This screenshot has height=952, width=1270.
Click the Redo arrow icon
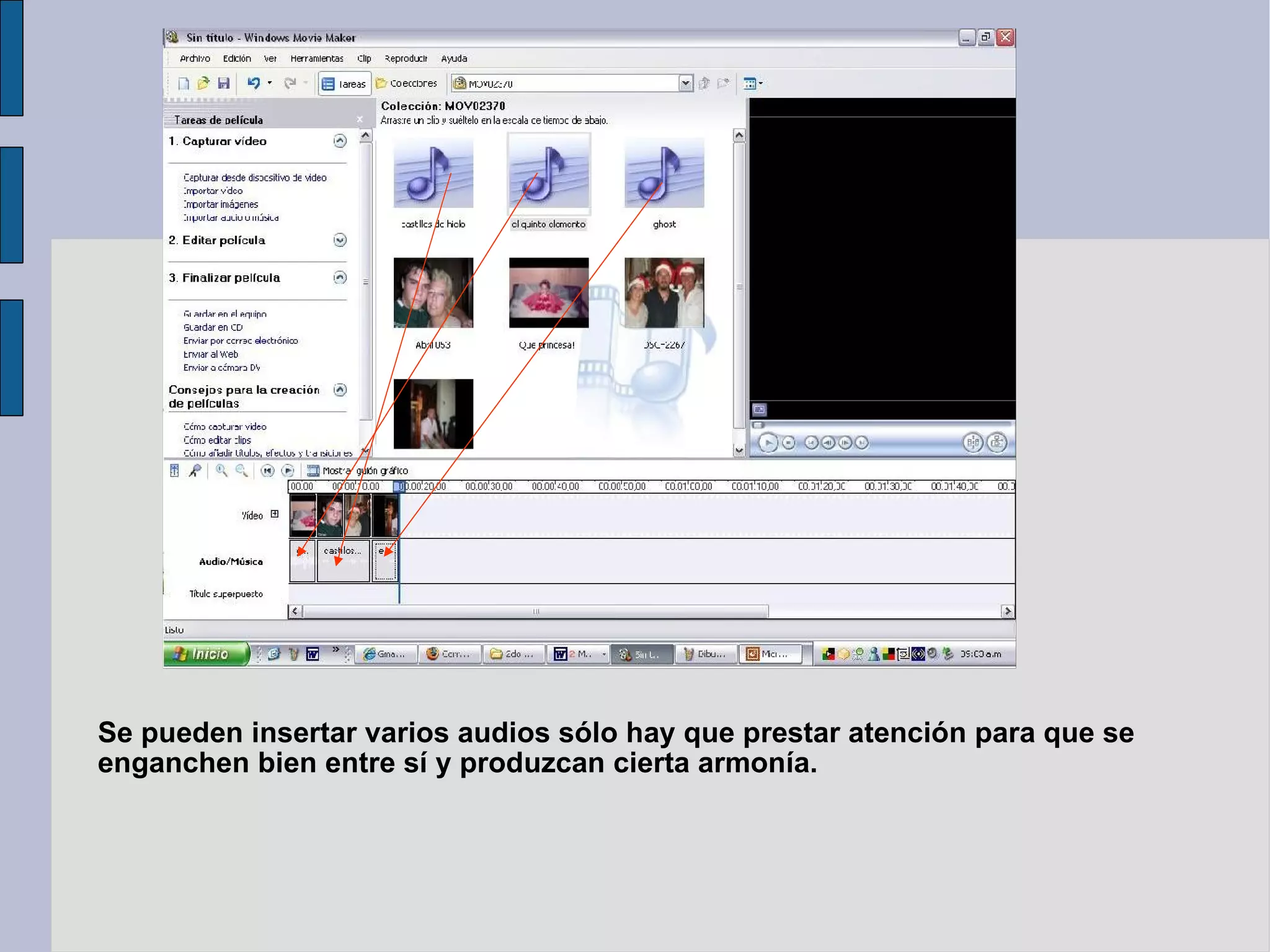(x=290, y=83)
